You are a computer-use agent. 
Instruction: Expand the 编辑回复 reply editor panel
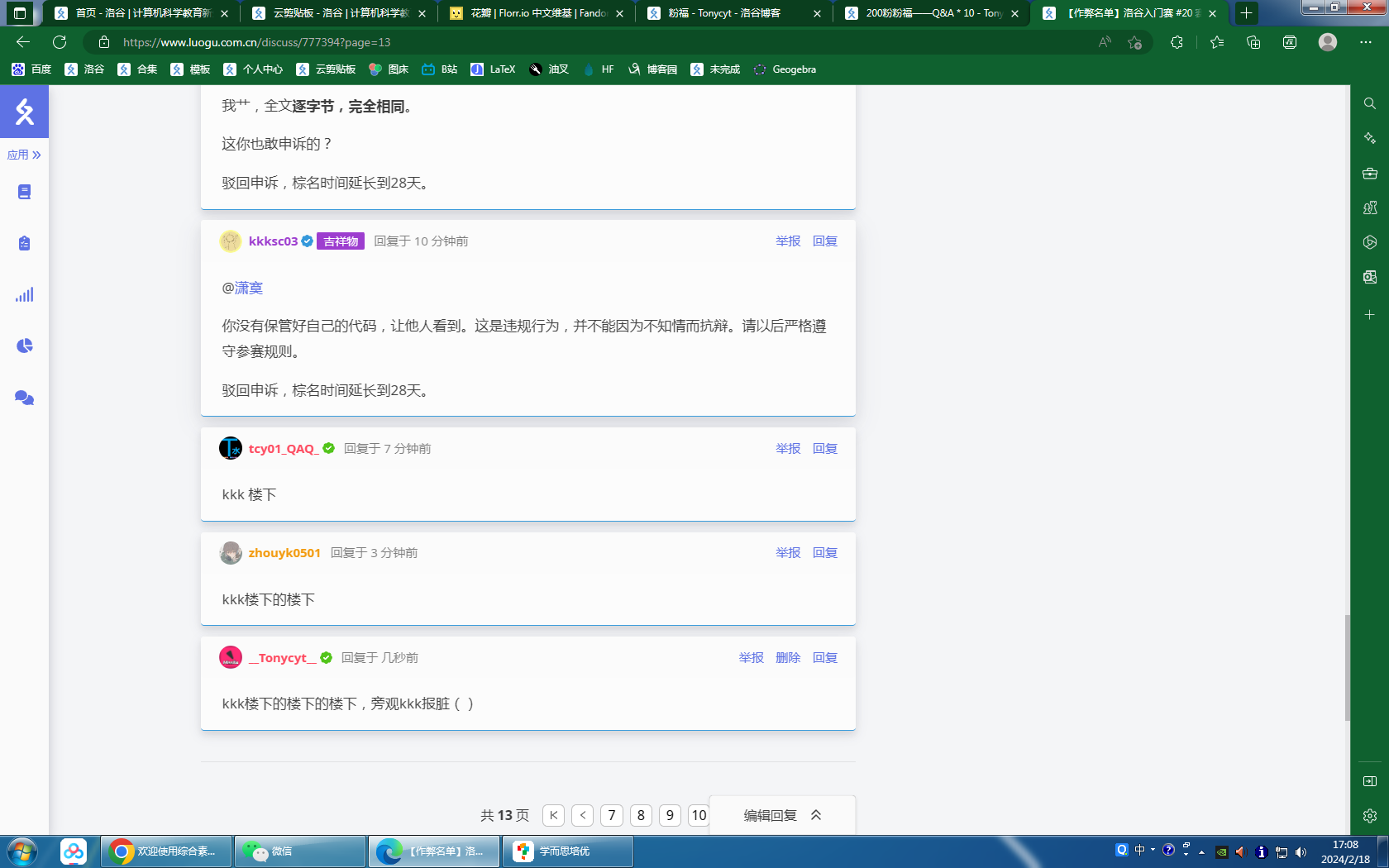point(782,815)
